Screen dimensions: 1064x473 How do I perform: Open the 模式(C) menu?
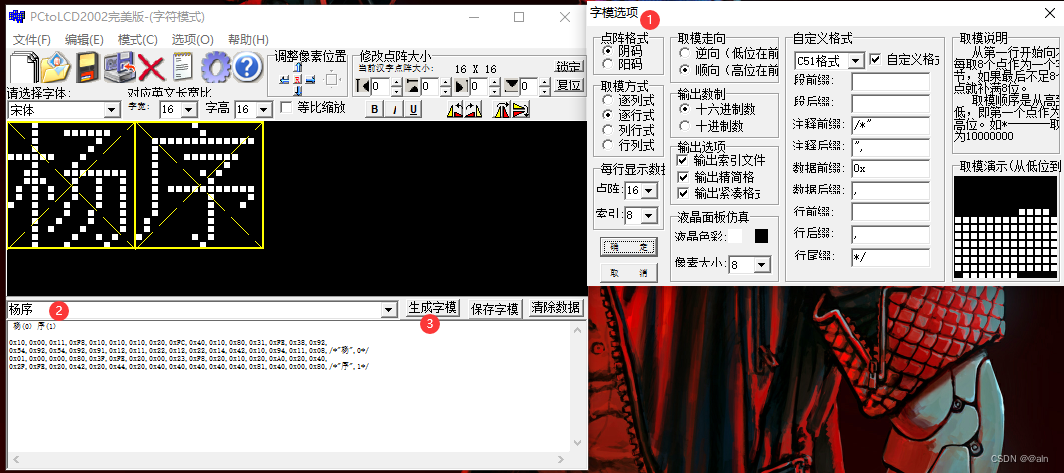[x=138, y=39]
